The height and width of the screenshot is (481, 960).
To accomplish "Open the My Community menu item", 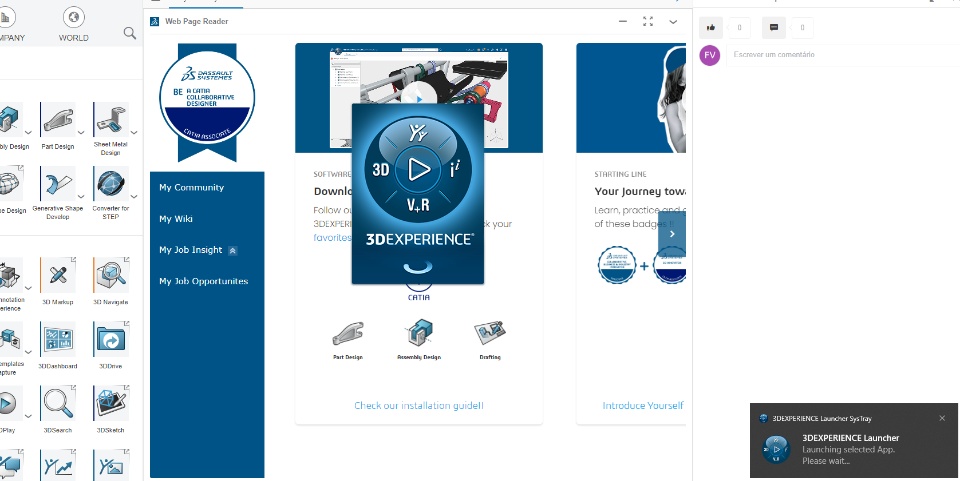I will [192, 187].
